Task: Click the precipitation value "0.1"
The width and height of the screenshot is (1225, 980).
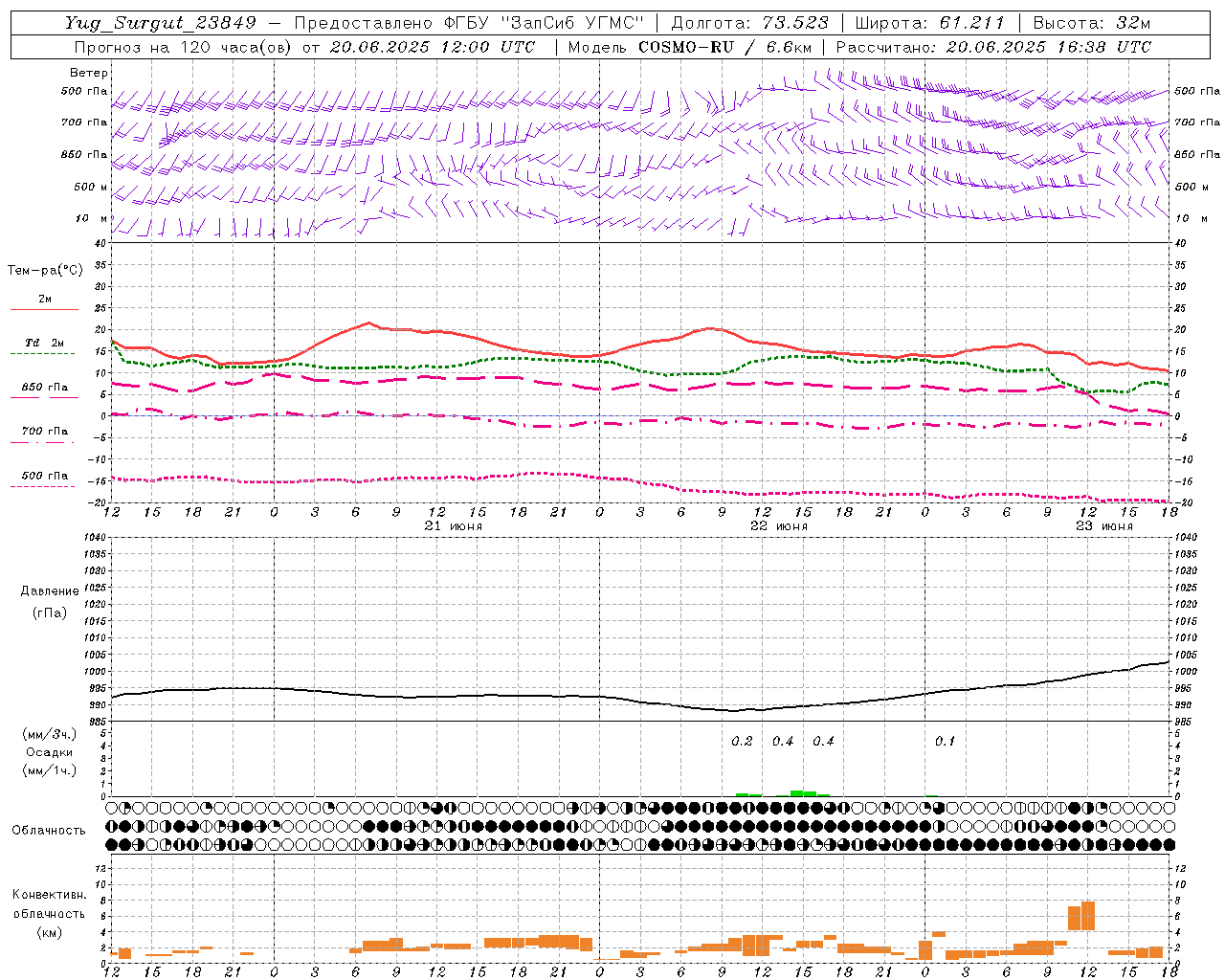Action: pyautogui.click(x=945, y=742)
